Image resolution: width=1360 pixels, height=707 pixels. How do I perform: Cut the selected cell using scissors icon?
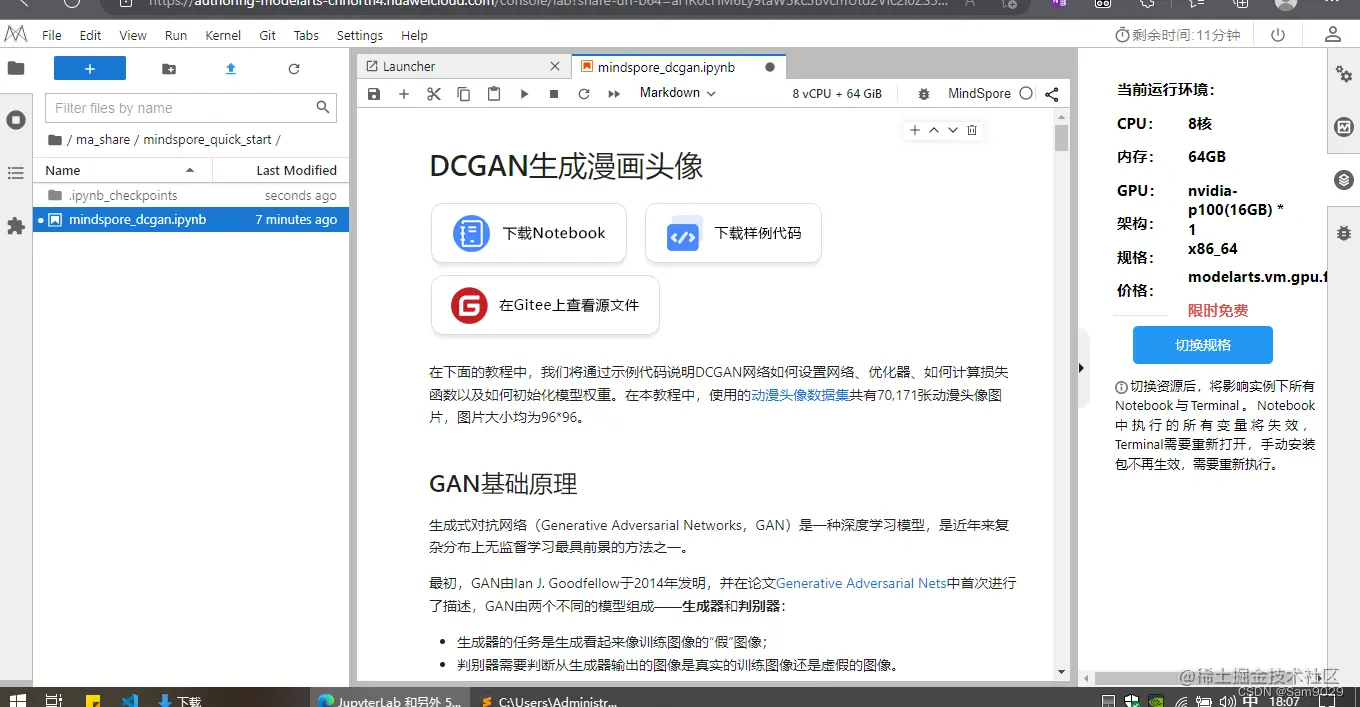tap(434, 93)
